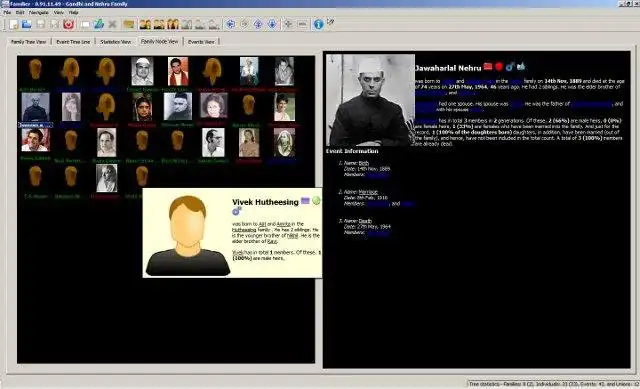640x389 pixels.
Task: Navigate back with blue left arrow
Action: click(x=231, y=24)
